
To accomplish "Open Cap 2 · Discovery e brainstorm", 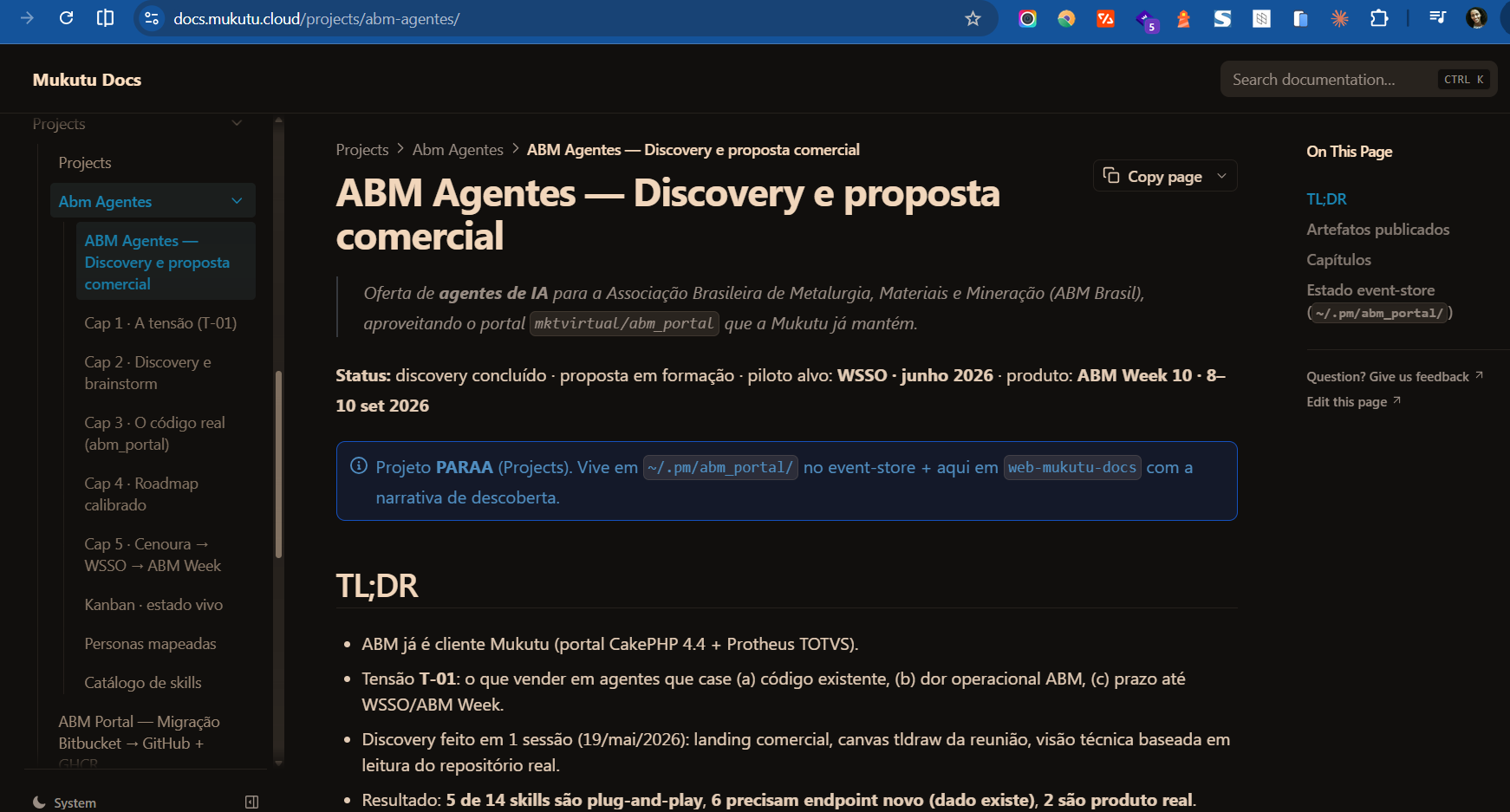I will tap(147, 373).
